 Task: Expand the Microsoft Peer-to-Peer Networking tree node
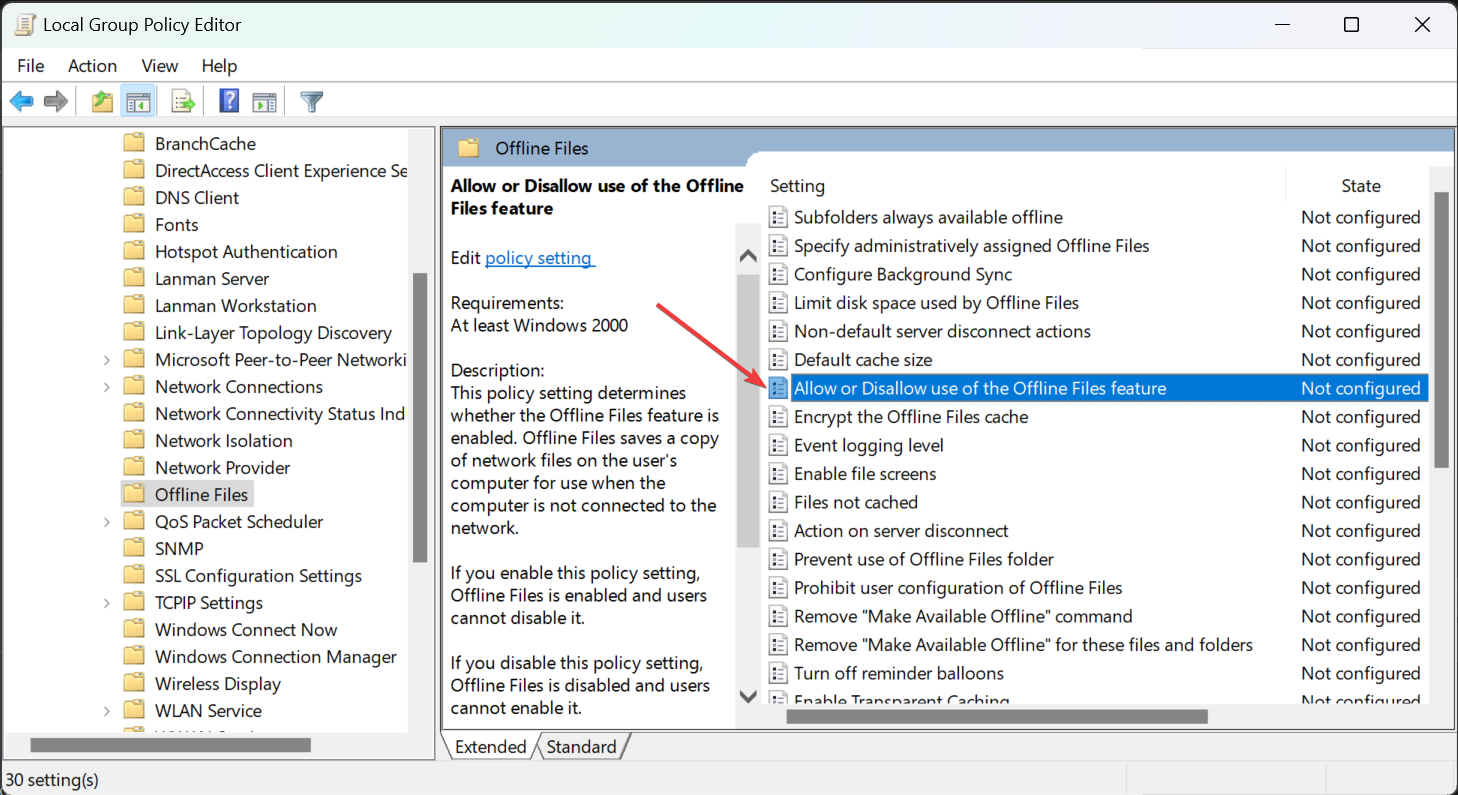coord(107,359)
